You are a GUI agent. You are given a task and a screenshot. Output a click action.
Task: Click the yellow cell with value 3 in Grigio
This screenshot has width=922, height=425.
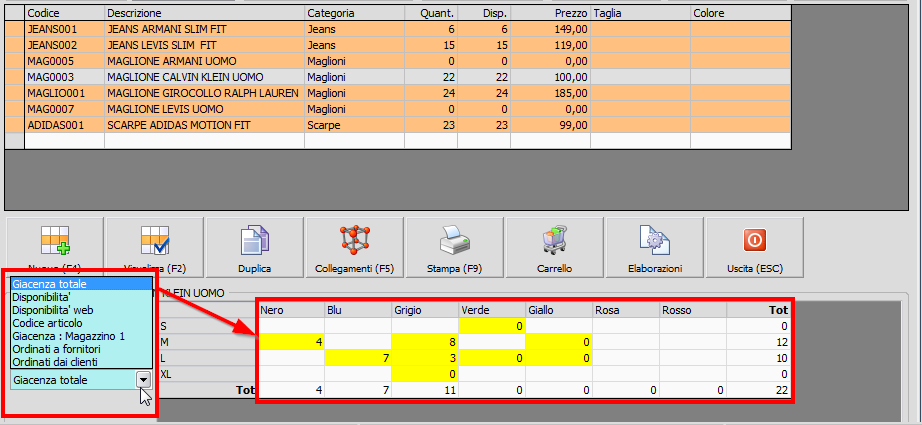(x=425, y=357)
